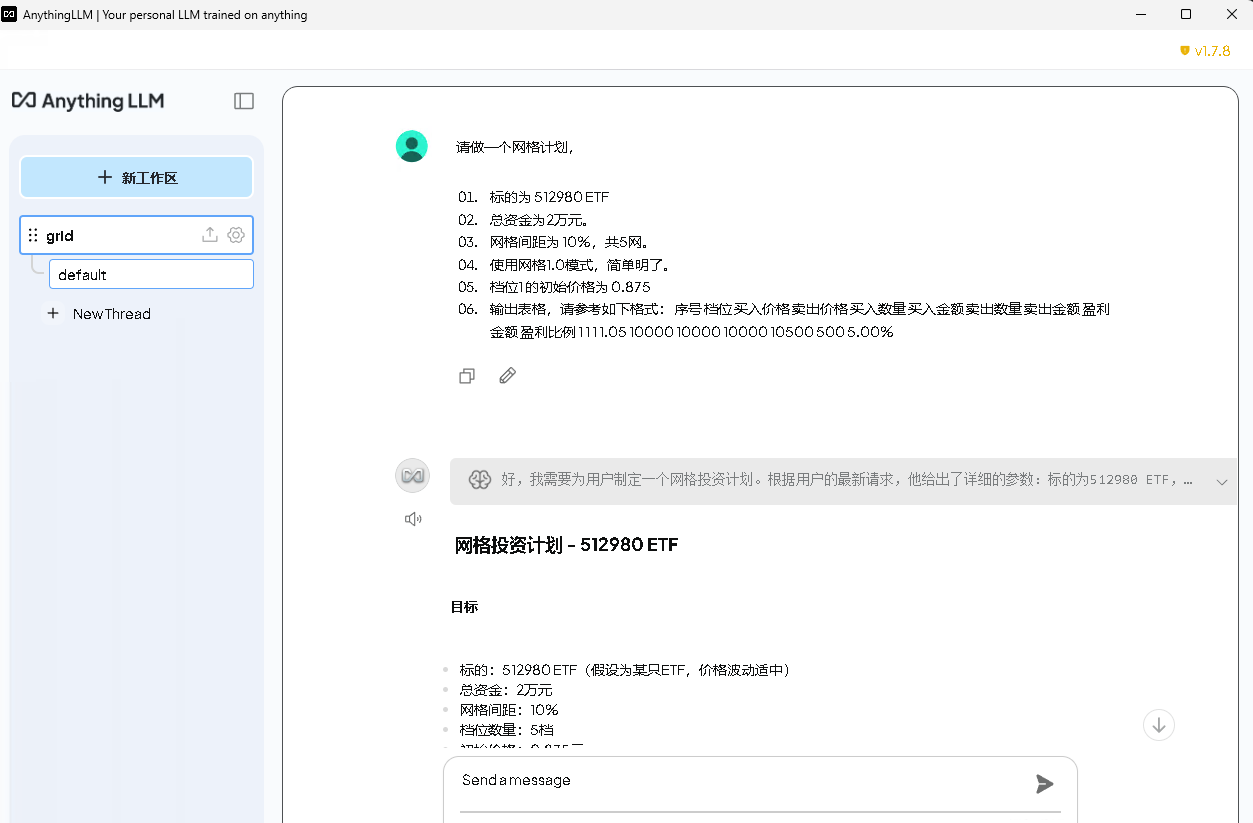Screen dimensions: 1253x823
Task: Open the default thread
Action: coord(151,274)
